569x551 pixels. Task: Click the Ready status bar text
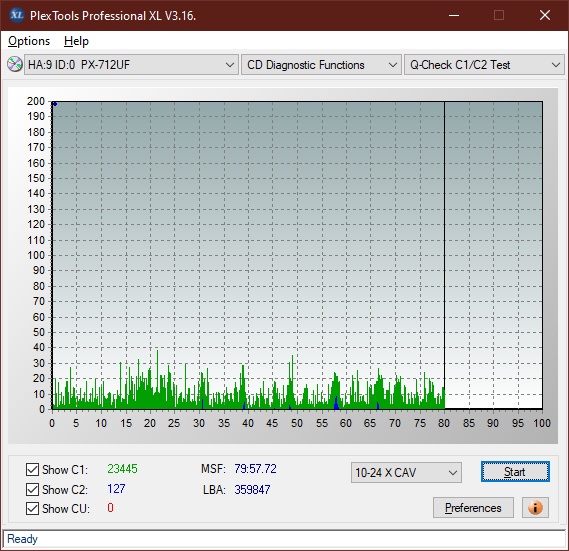coord(22,539)
